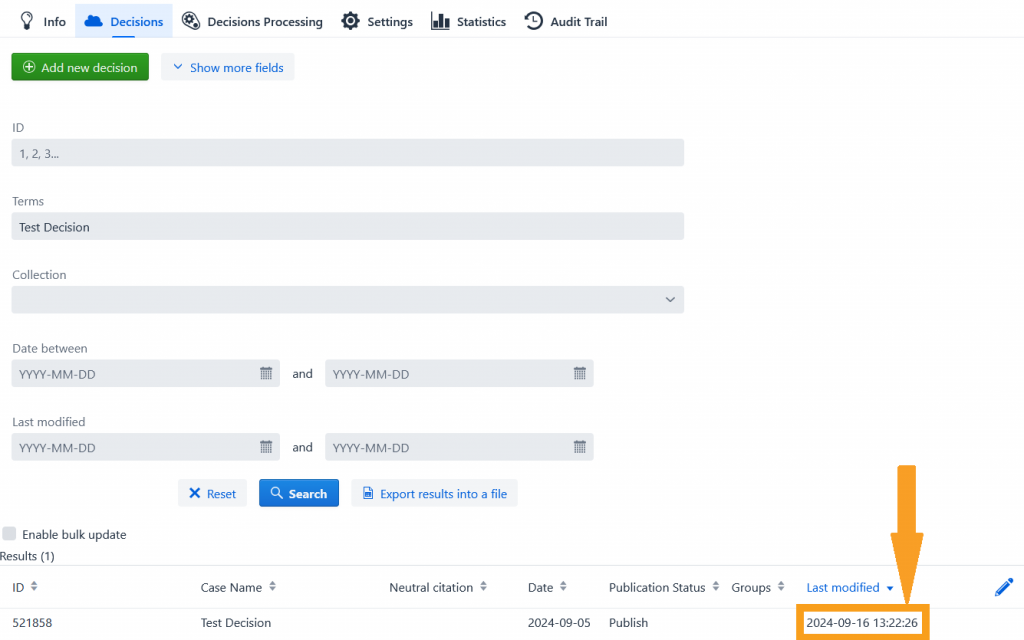Image resolution: width=1024 pixels, height=640 pixels.
Task: Expand the Collection dropdown
Action: 347,300
